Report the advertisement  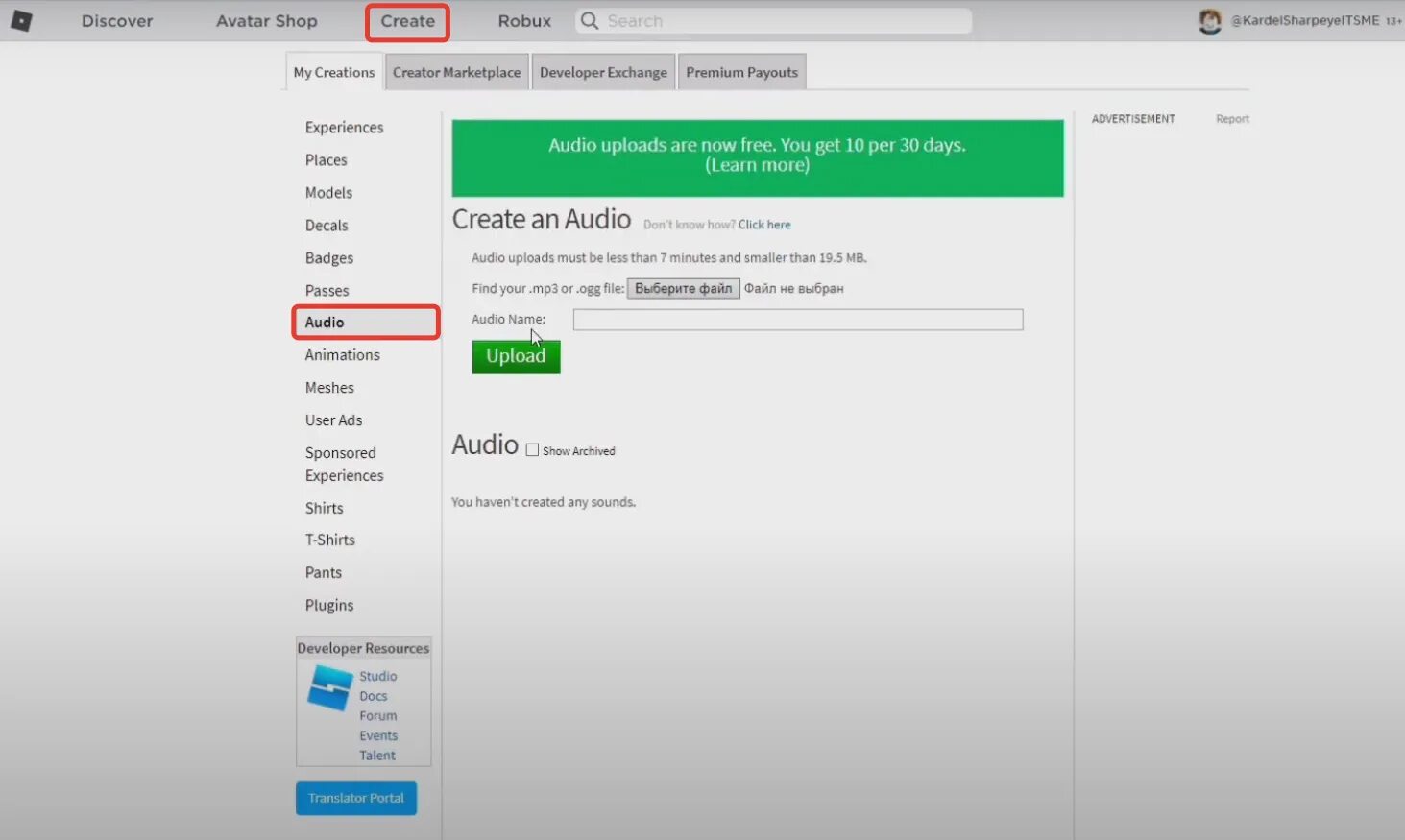1232,119
